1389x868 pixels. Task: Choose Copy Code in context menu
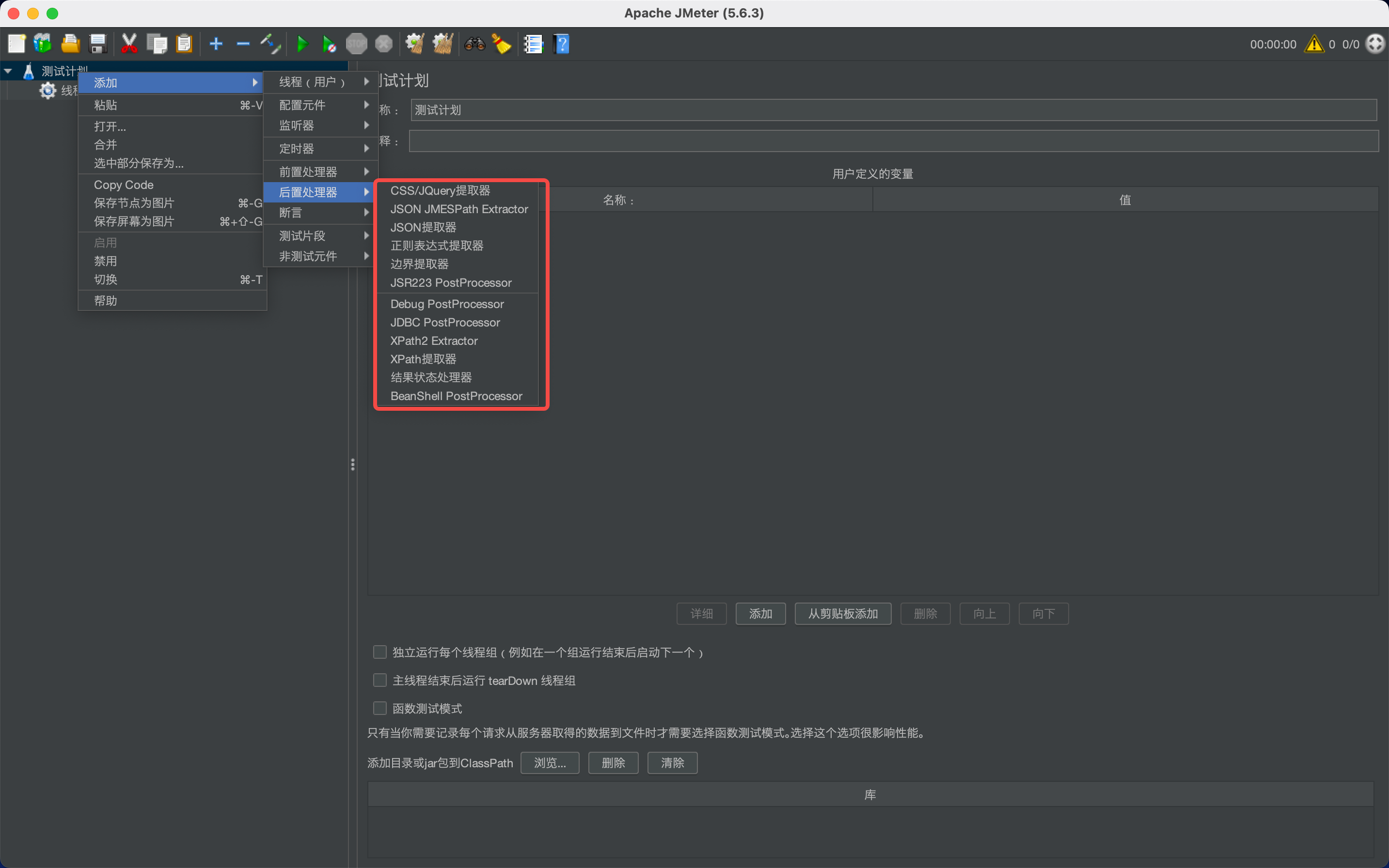173,185
